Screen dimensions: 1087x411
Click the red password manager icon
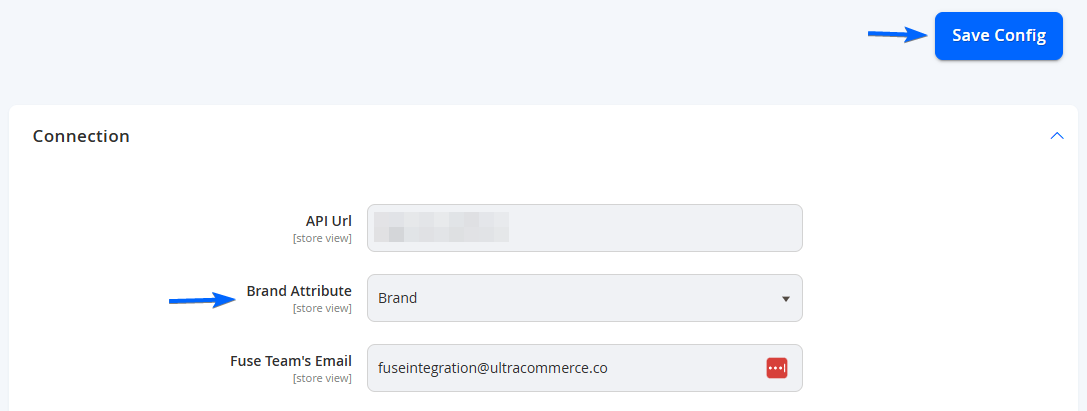coord(776,368)
